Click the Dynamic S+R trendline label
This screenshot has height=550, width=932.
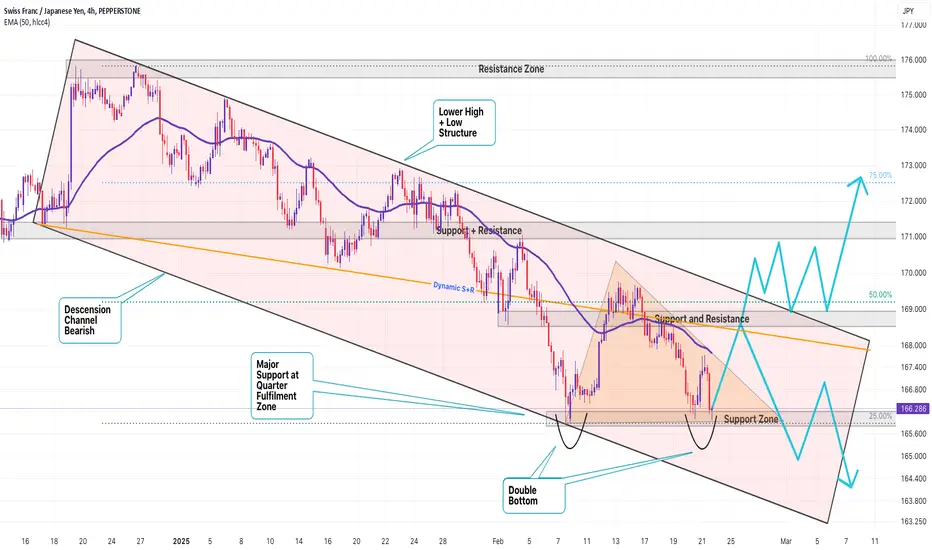[454, 287]
